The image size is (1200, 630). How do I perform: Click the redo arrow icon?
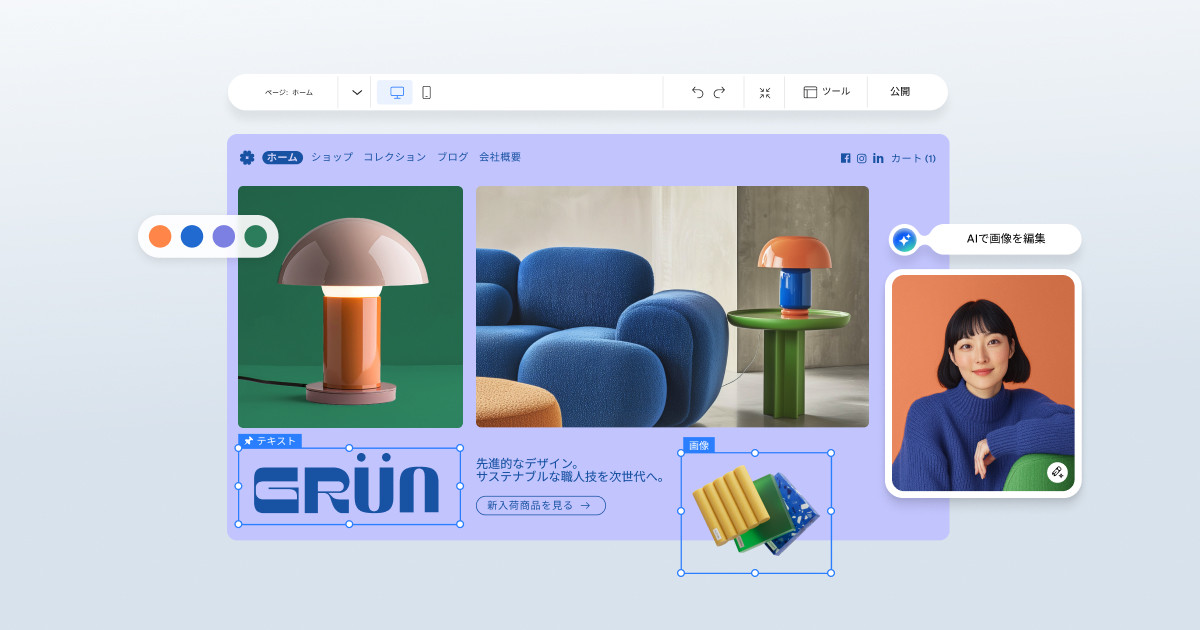click(719, 92)
